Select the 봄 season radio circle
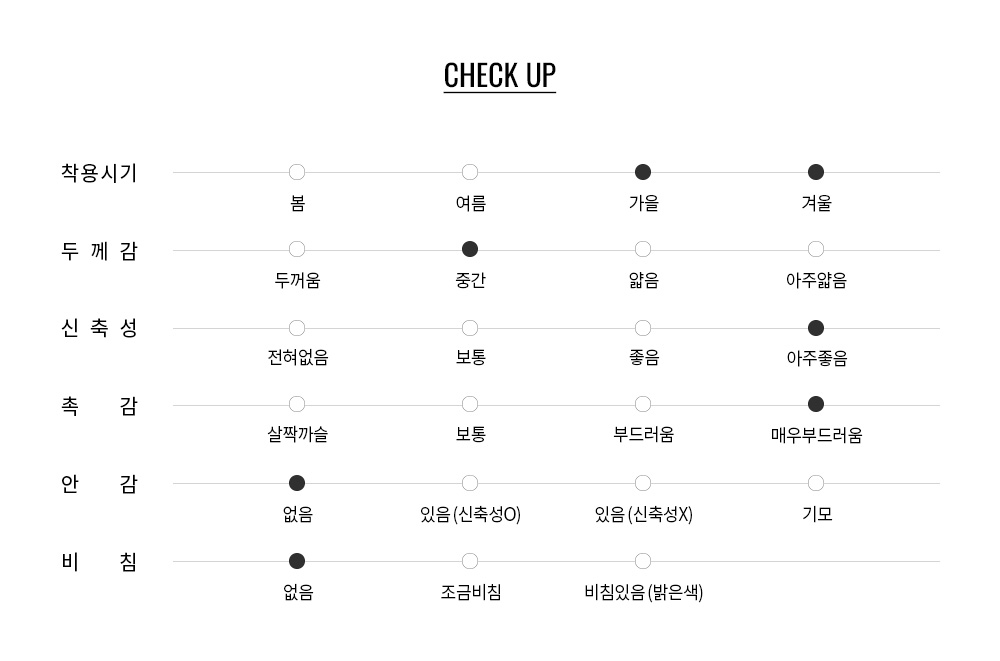1000x661 pixels. [x=297, y=172]
